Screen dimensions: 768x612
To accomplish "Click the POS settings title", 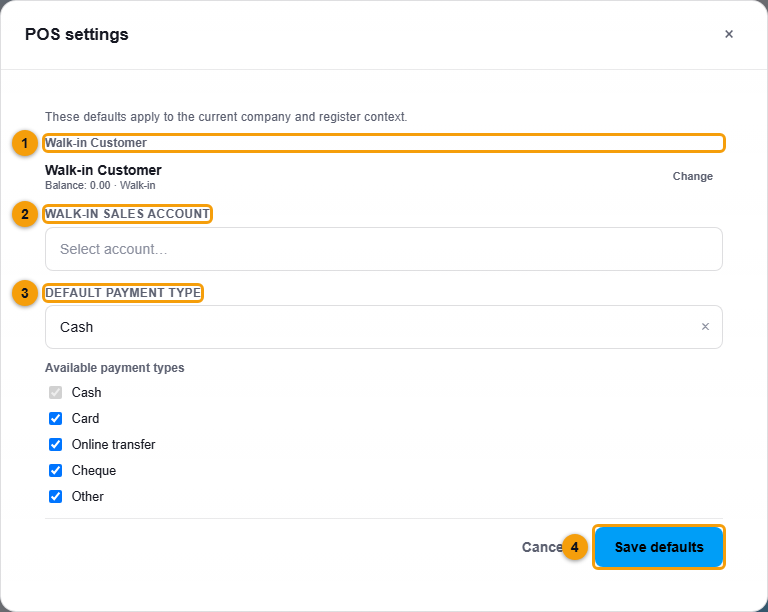I will click(76, 34).
